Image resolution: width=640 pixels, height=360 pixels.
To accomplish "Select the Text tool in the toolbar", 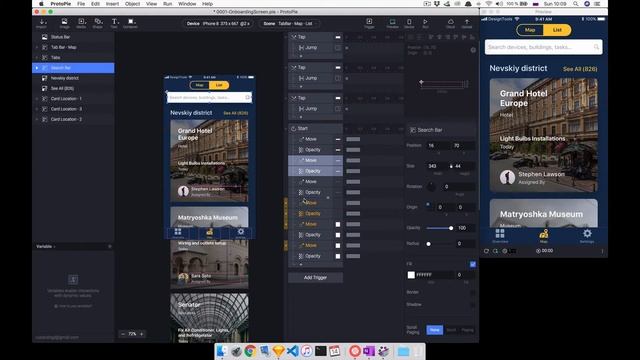I will [114, 23].
